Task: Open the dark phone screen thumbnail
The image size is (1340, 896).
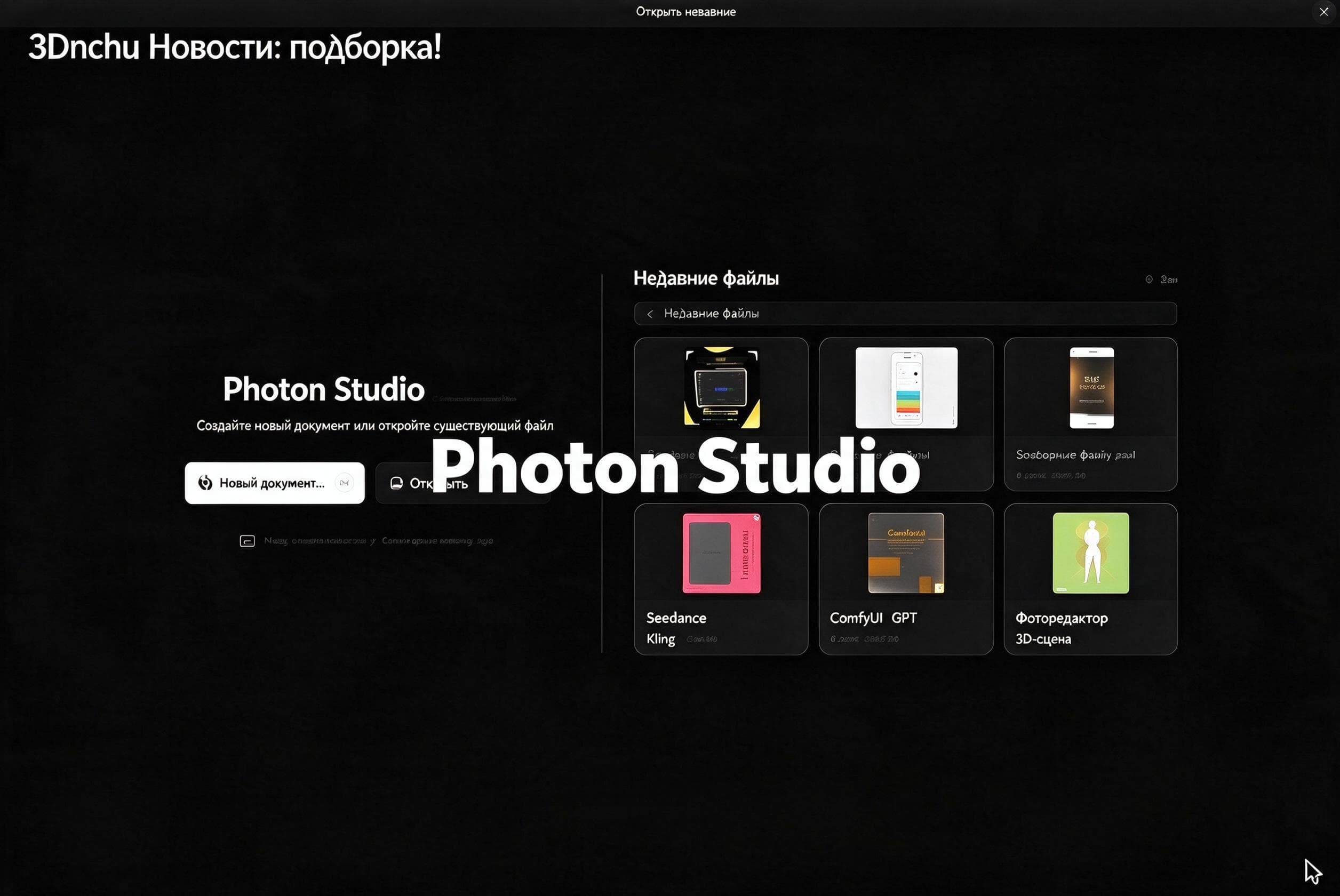Action: (x=1091, y=387)
